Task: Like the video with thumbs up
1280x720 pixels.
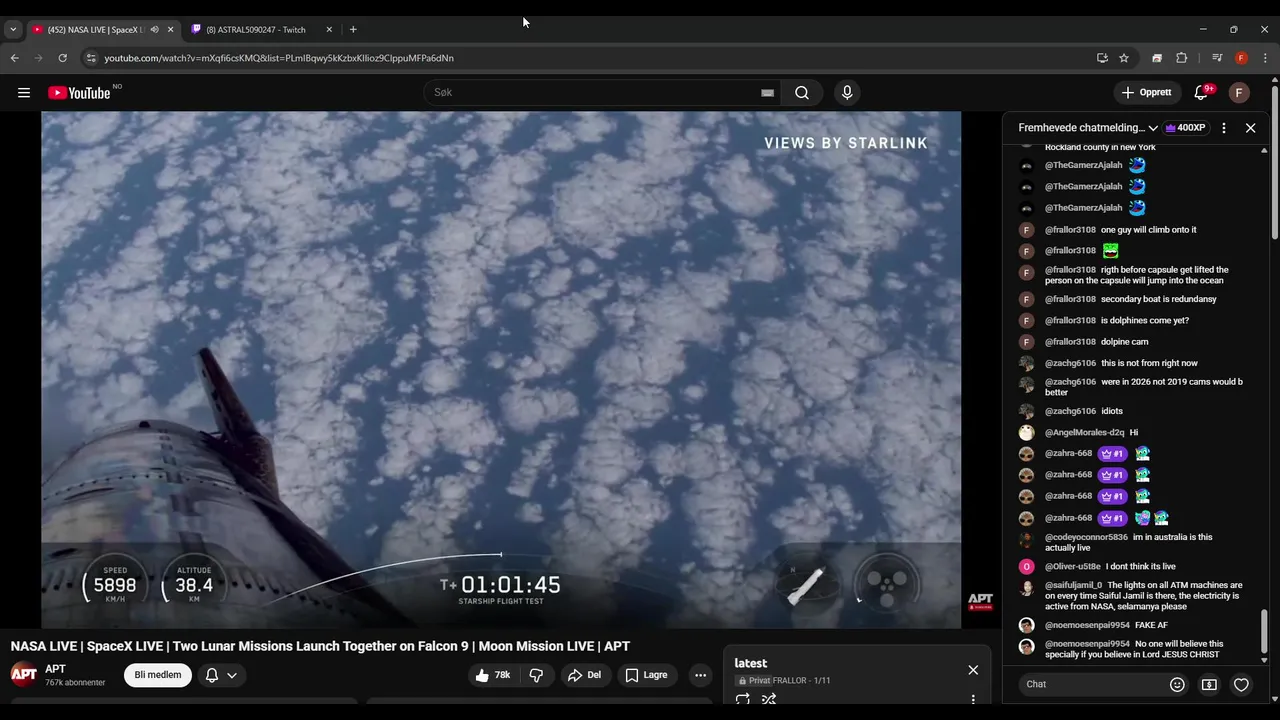Action: 493,675
